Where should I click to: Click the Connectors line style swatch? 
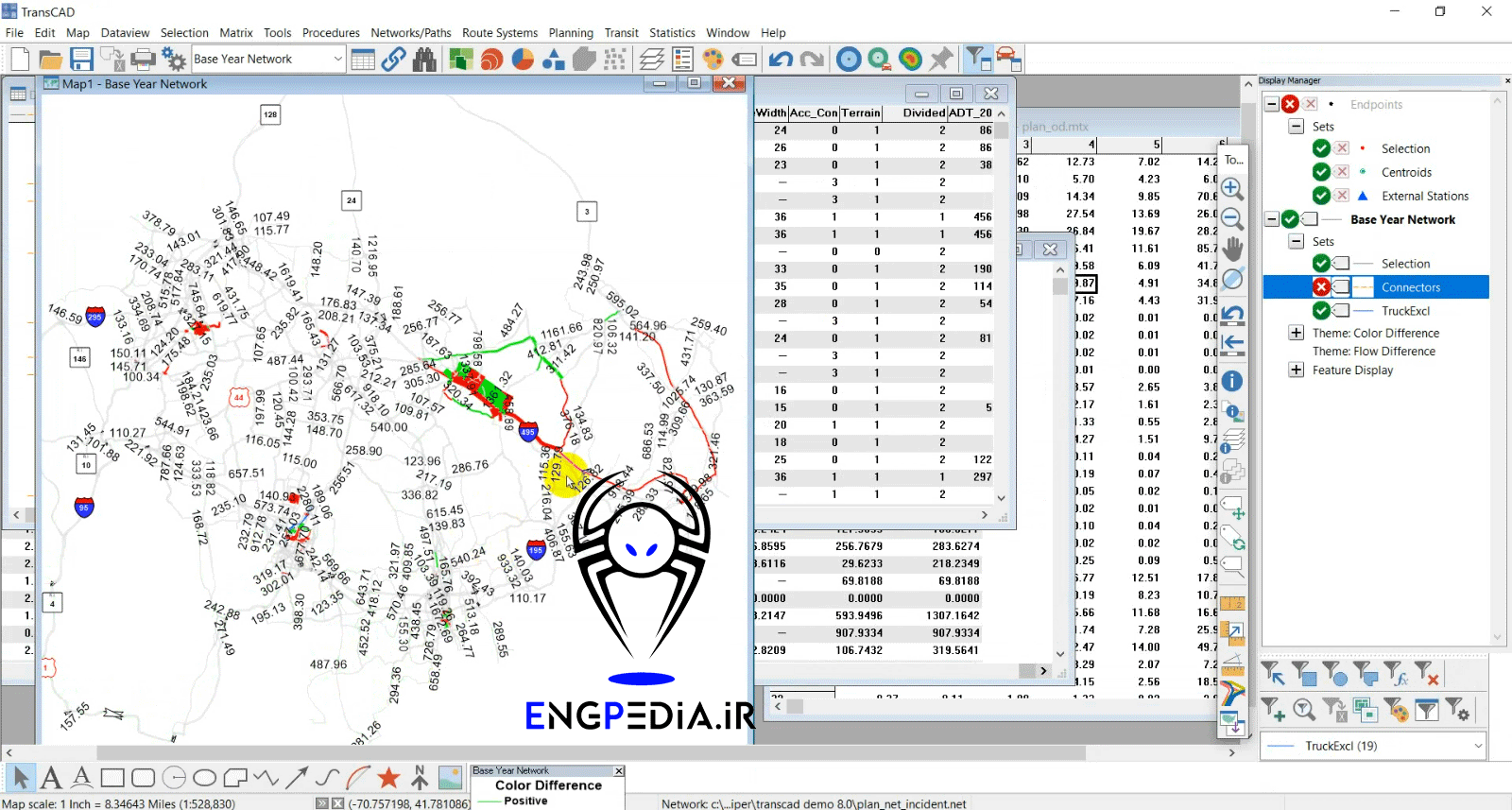[x=1363, y=287]
